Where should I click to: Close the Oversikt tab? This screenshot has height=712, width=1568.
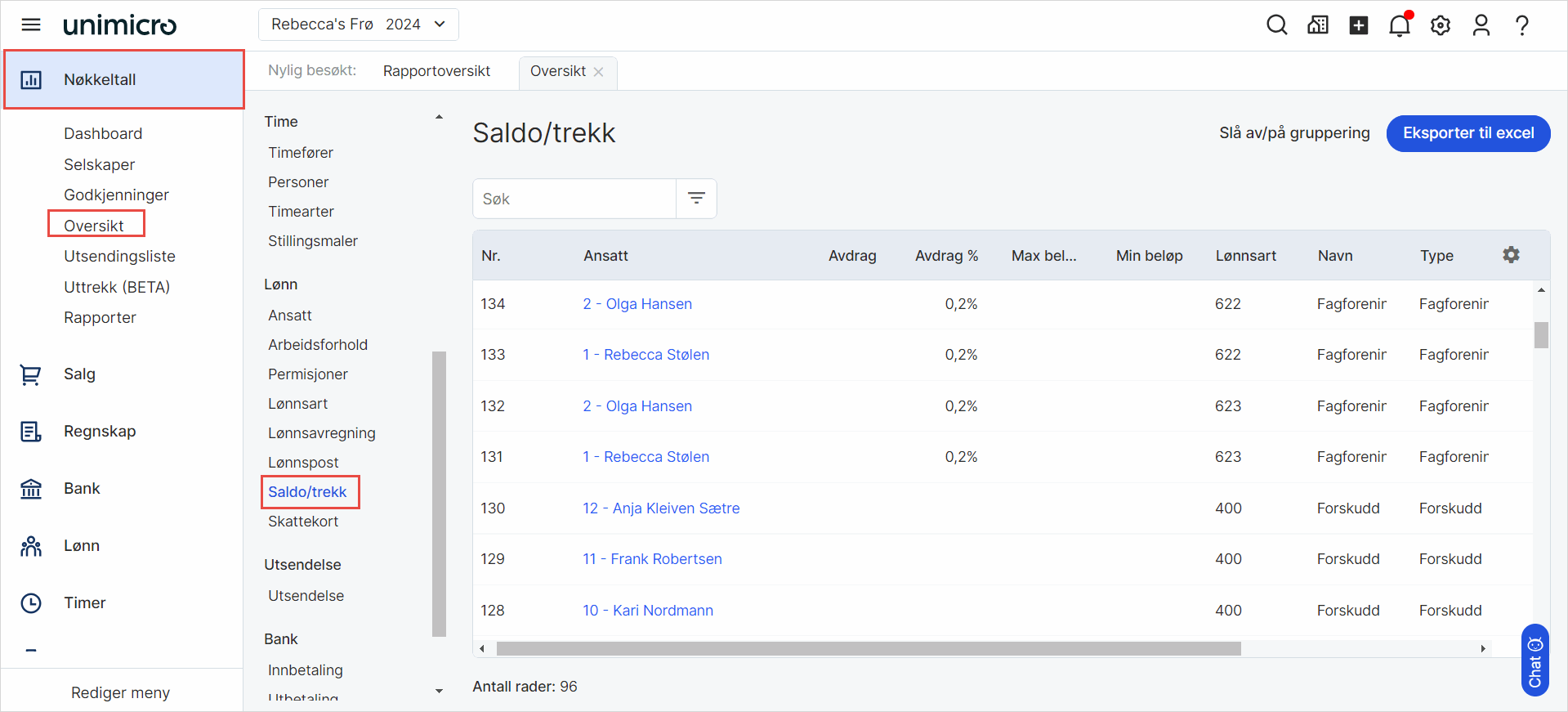point(599,72)
